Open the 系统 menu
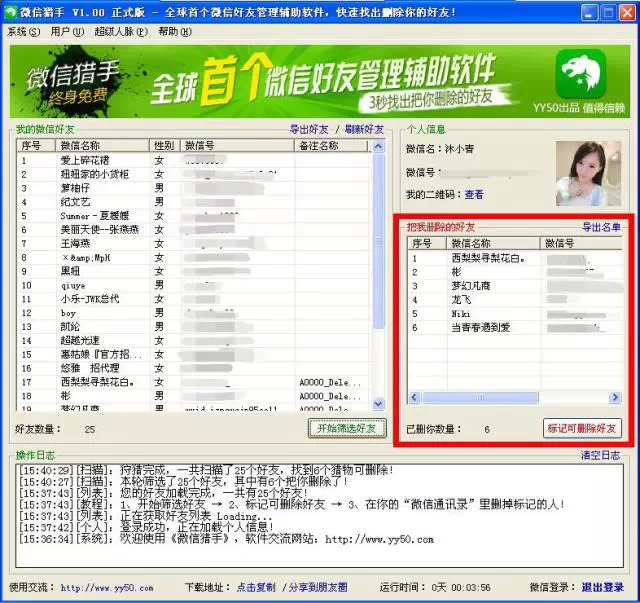Viewport: 640px width, 603px height. [x=23, y=32]
